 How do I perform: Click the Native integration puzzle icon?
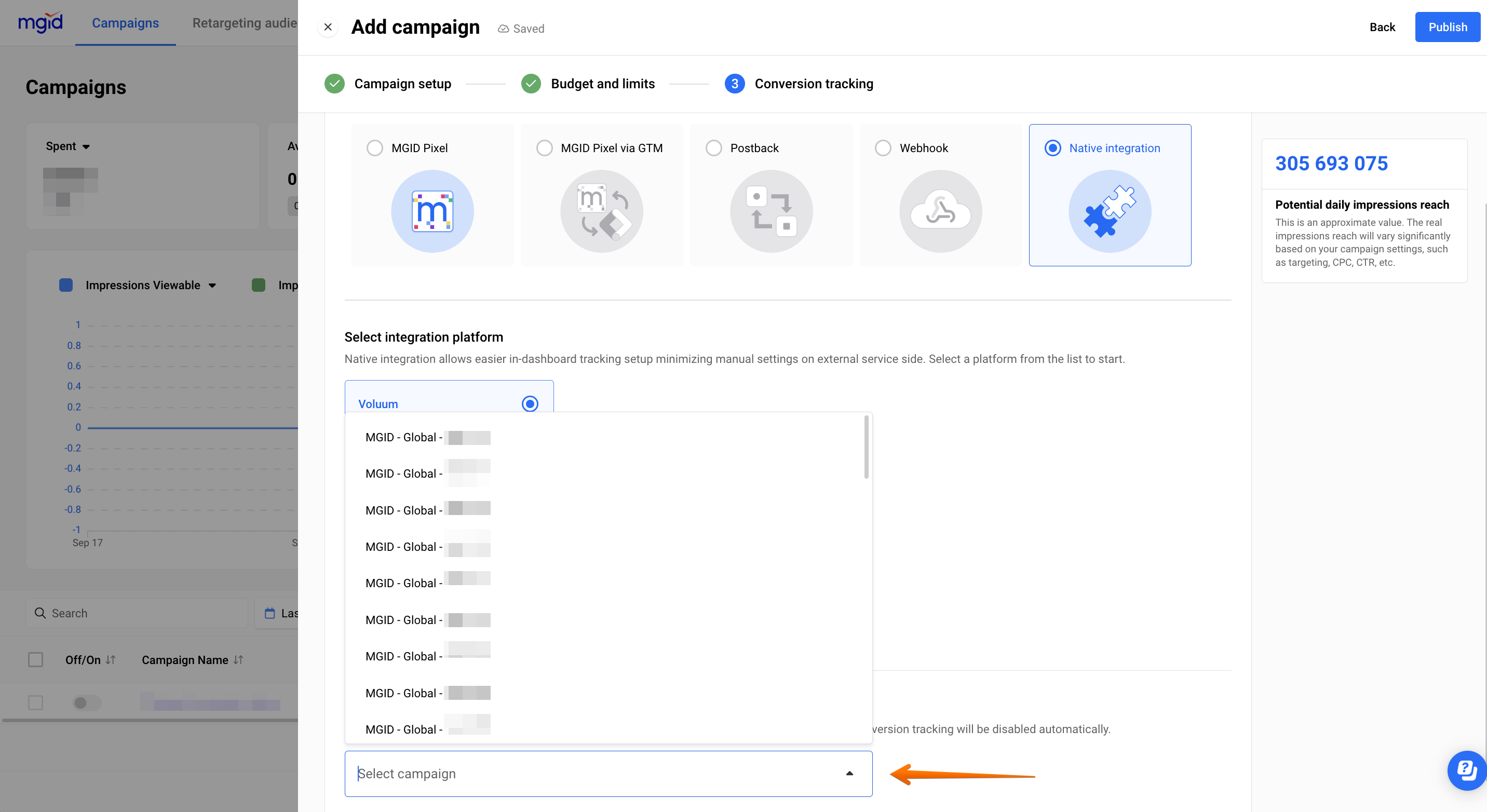pos(1109,211)
